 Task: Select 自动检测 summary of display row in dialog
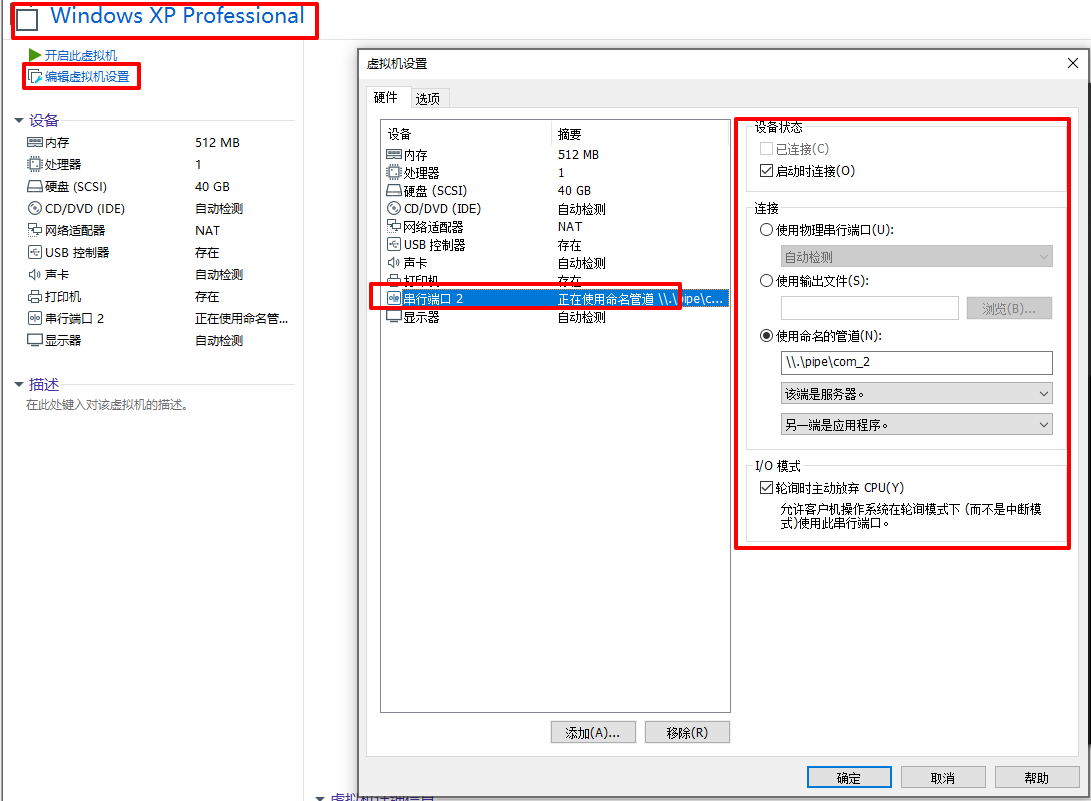(x=582, y=317)
